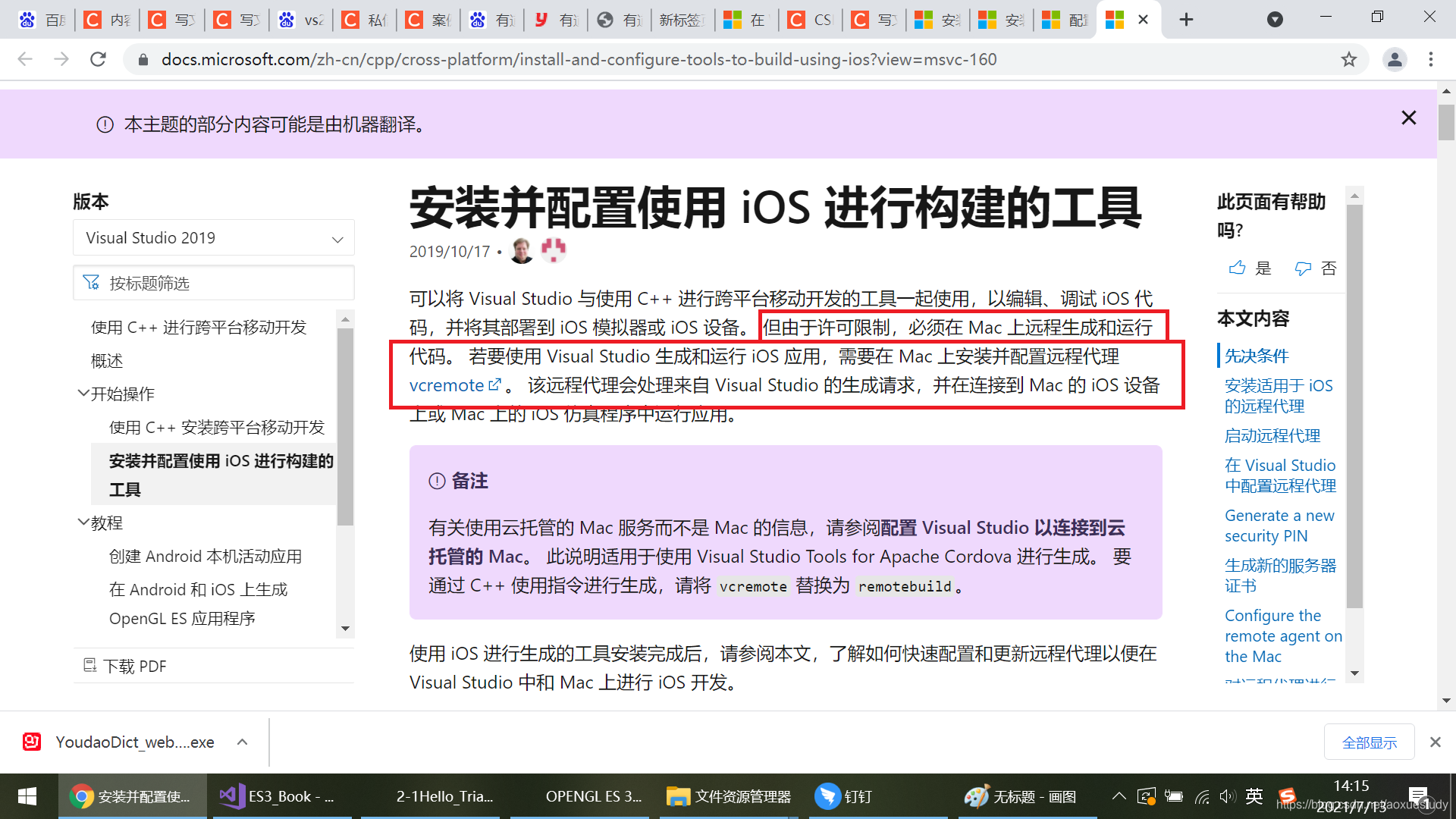This screenshot has height=819, width=1456.
Task: Click the table-of-contents sidebar scroll-down arrow
Action: tap(345, 629)
